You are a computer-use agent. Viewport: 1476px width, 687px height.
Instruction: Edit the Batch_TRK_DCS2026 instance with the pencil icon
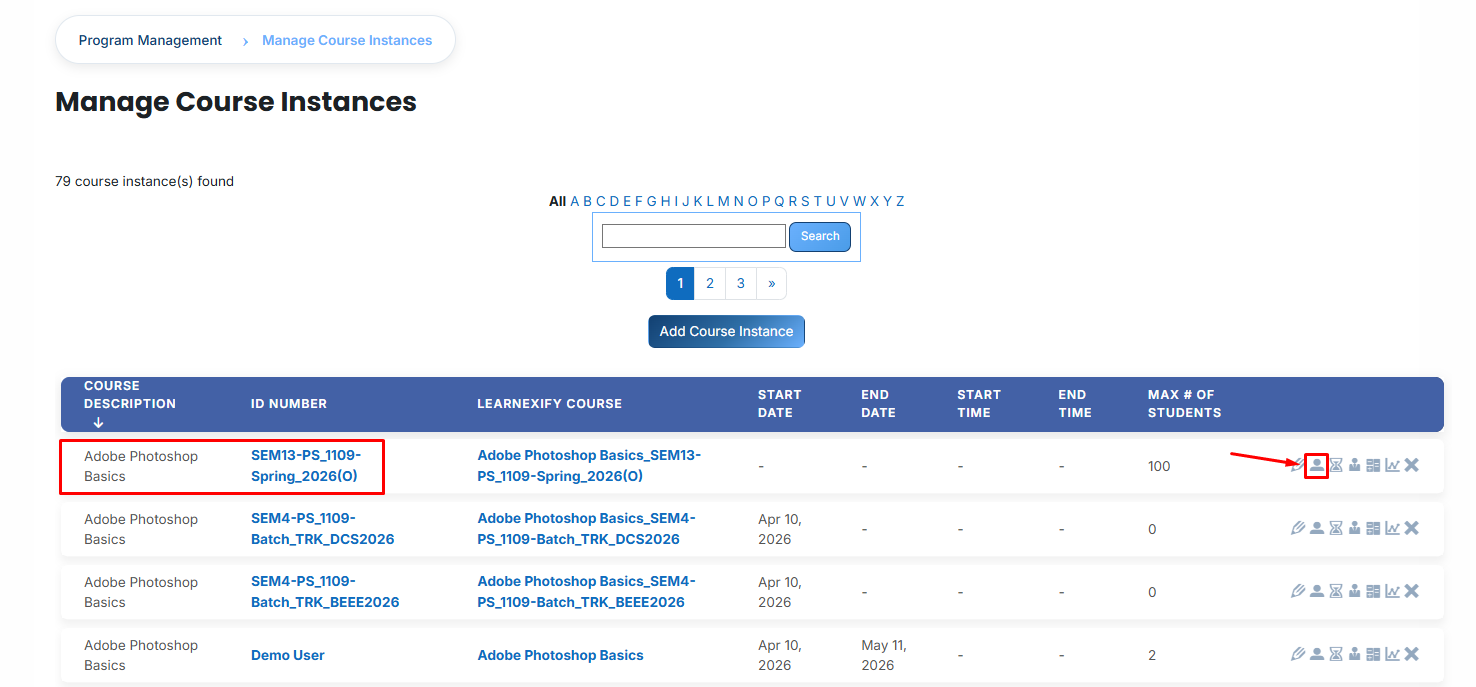pos(1298,528)
